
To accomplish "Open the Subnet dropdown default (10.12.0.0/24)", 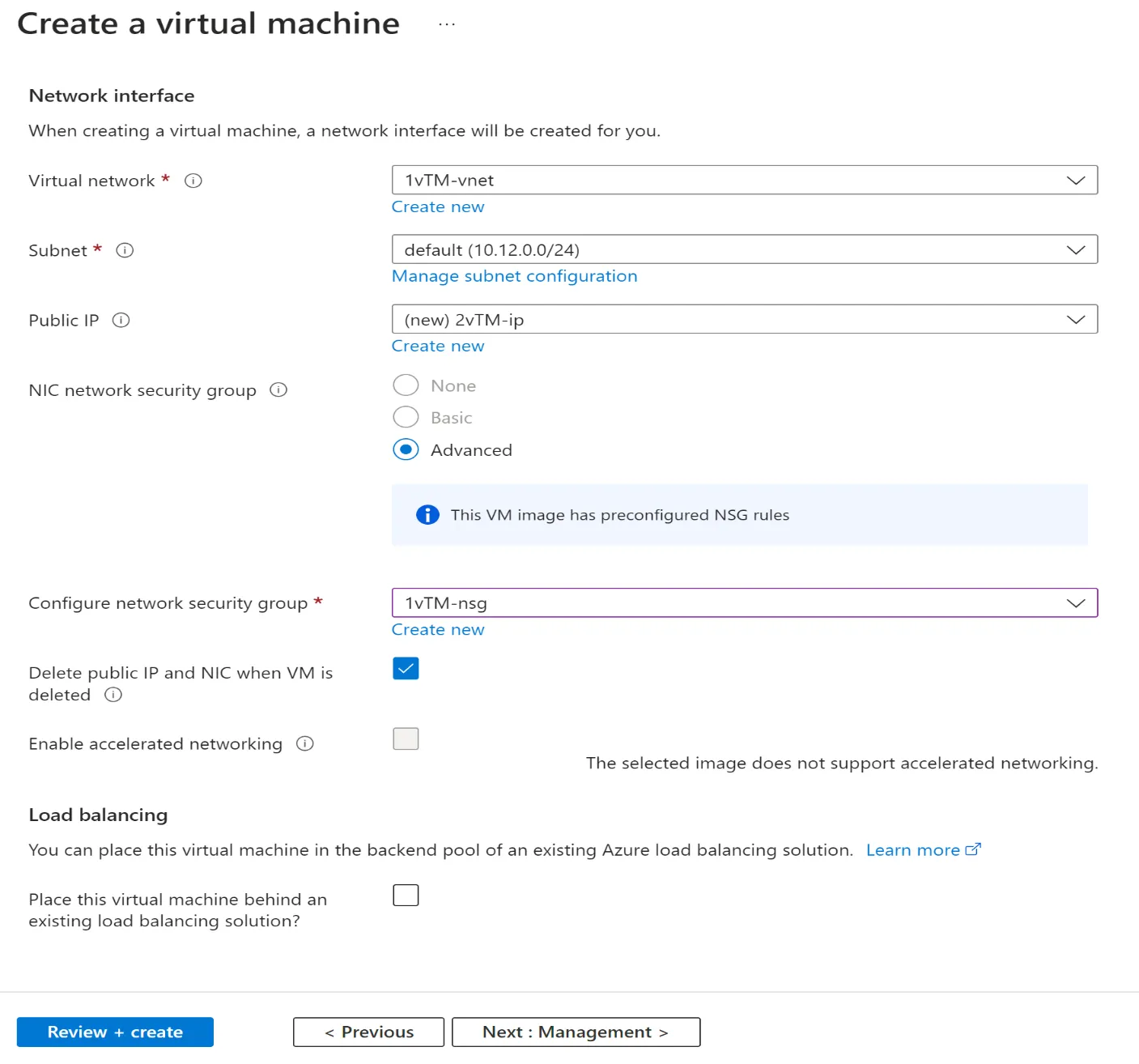I will (745, 249).
